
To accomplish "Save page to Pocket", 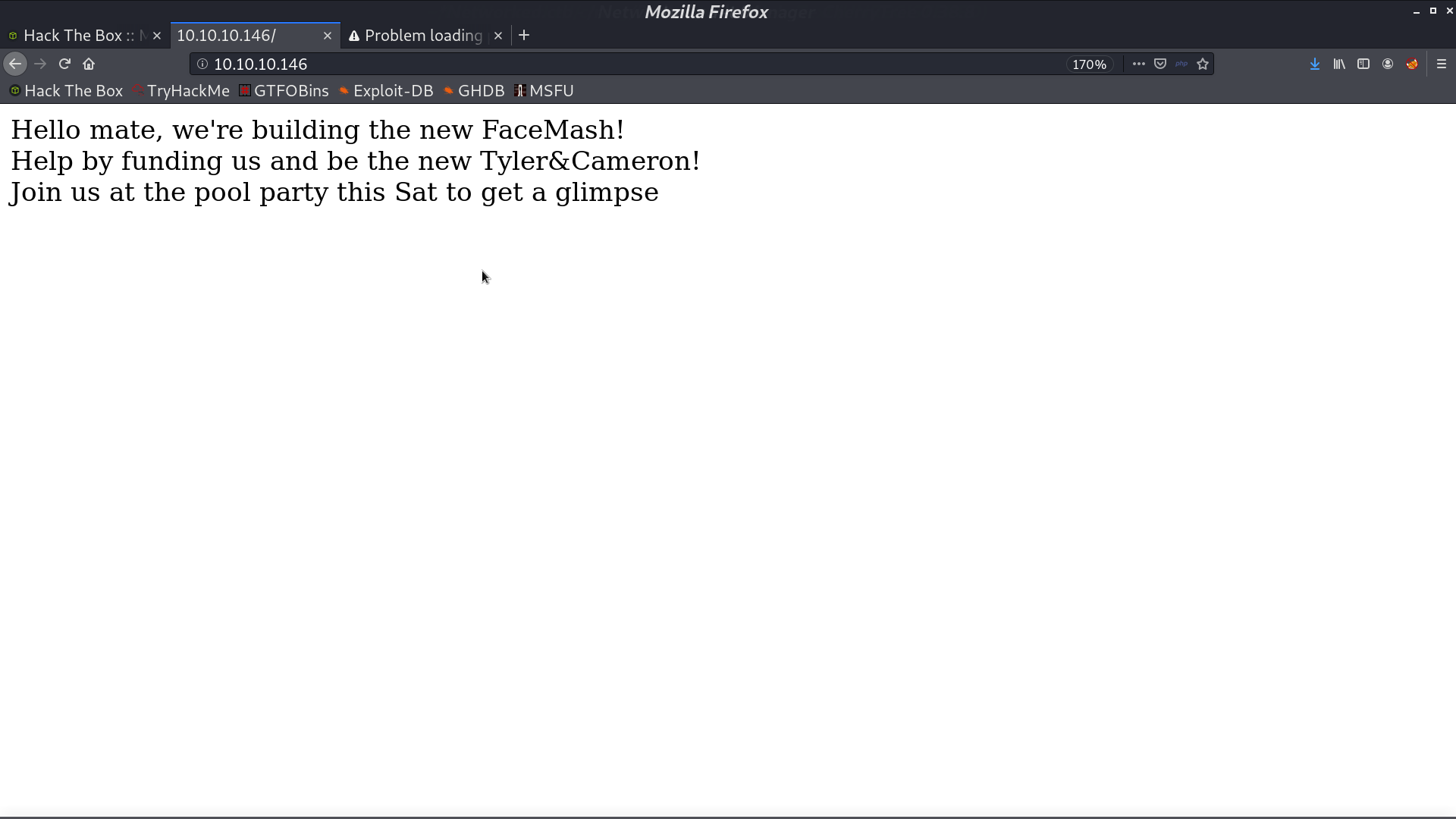I will coord(1160,64).
